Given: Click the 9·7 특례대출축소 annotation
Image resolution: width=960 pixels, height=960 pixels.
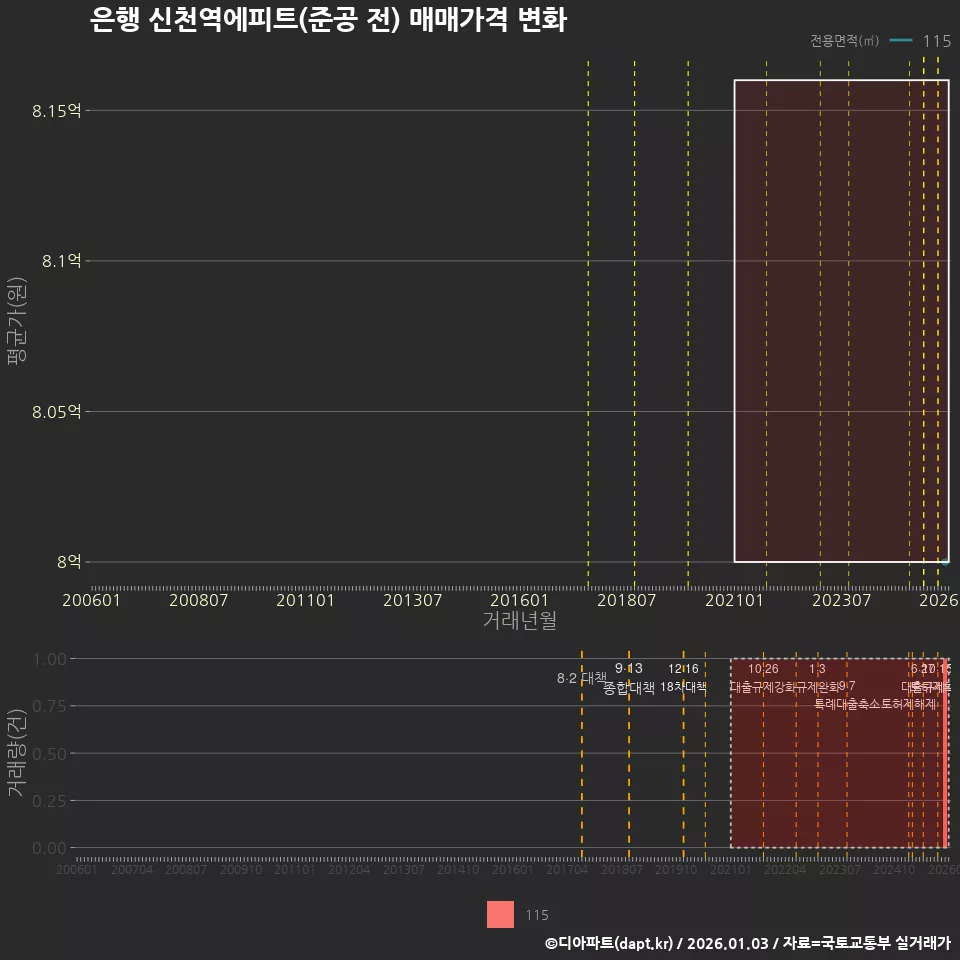Looking at the screenshot, I should point(846,687).
